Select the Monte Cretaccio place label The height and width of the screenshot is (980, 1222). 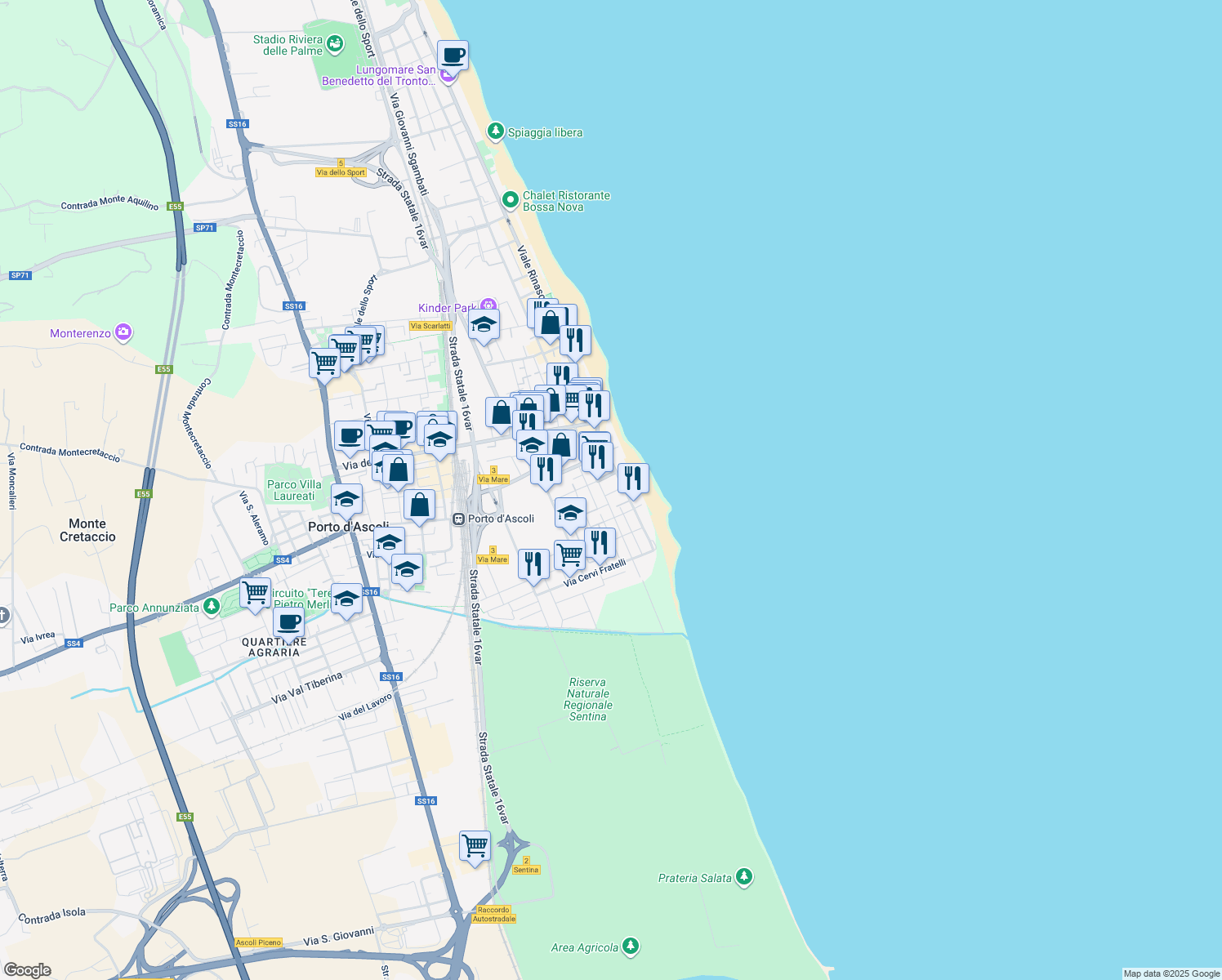87,530
